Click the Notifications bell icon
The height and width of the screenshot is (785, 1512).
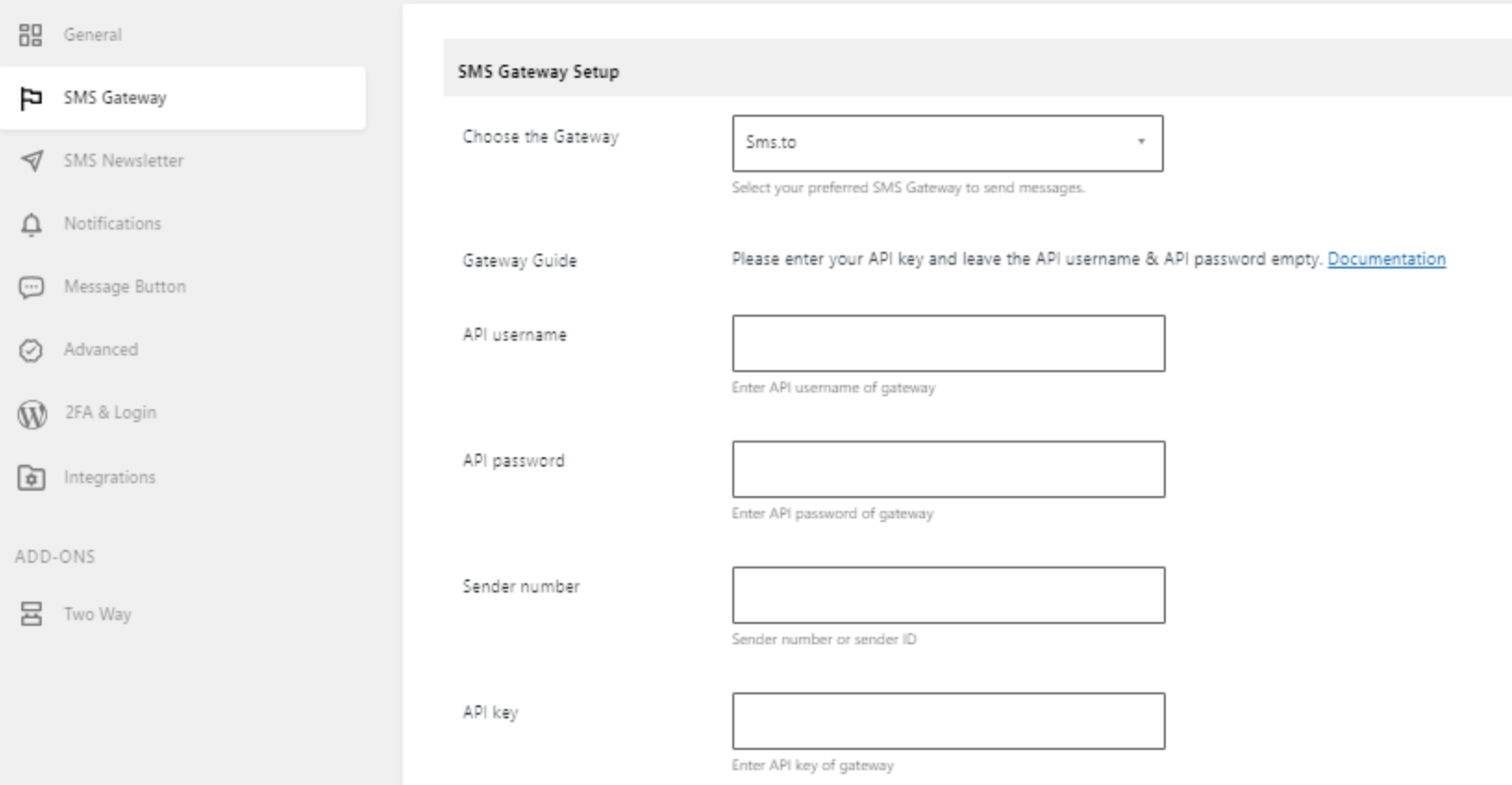point(31,224)
